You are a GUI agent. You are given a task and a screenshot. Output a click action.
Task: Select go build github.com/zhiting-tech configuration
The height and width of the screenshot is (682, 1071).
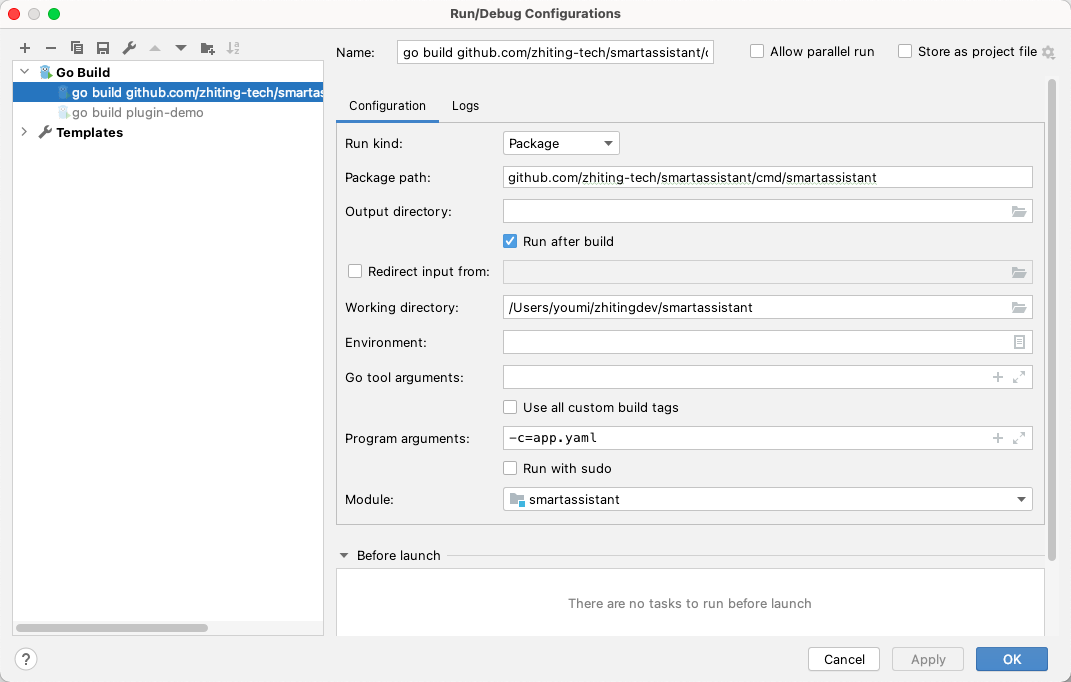[x=168, y=92]
